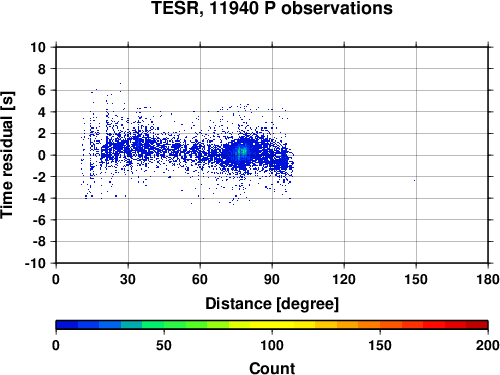500x375 pixels.
Task: Click the '-10' tick label on residual axis
Action: 35,263
